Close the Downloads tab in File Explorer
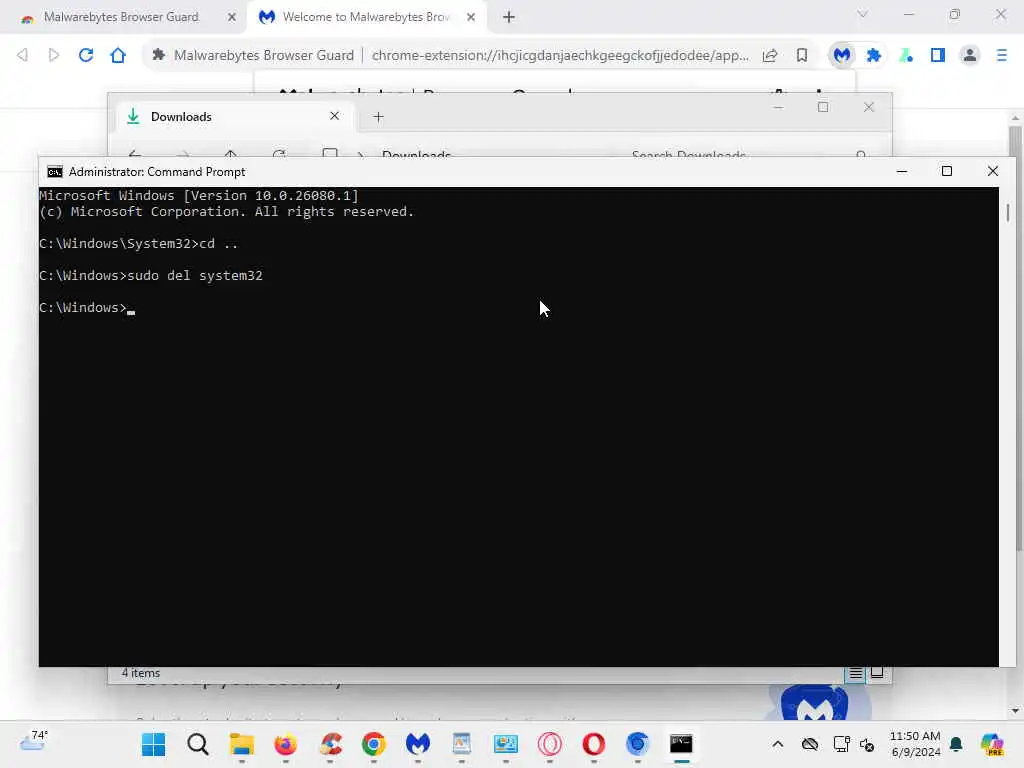Viewport: 1024px width, 768px height. pyautogui.click(x=334, y=116)
